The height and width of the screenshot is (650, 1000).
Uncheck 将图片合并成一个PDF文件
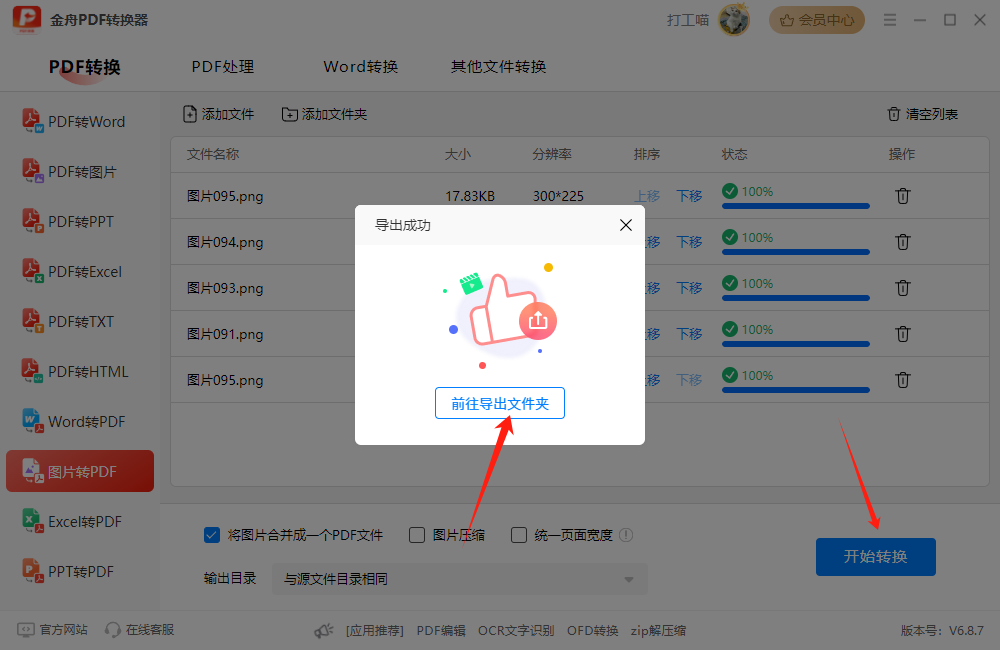pos(211,535)
